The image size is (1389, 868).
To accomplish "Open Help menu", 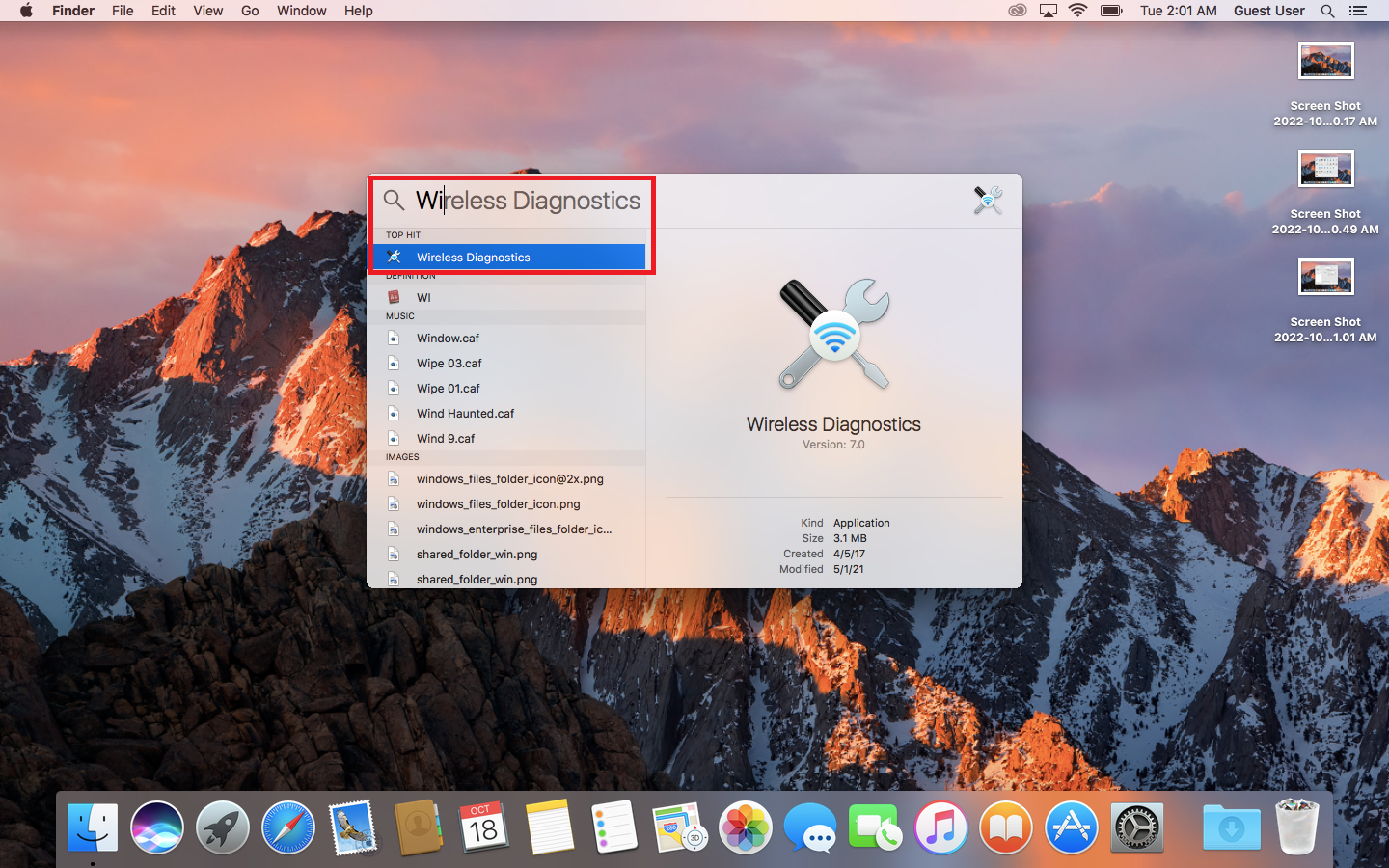I will point(359,11).
